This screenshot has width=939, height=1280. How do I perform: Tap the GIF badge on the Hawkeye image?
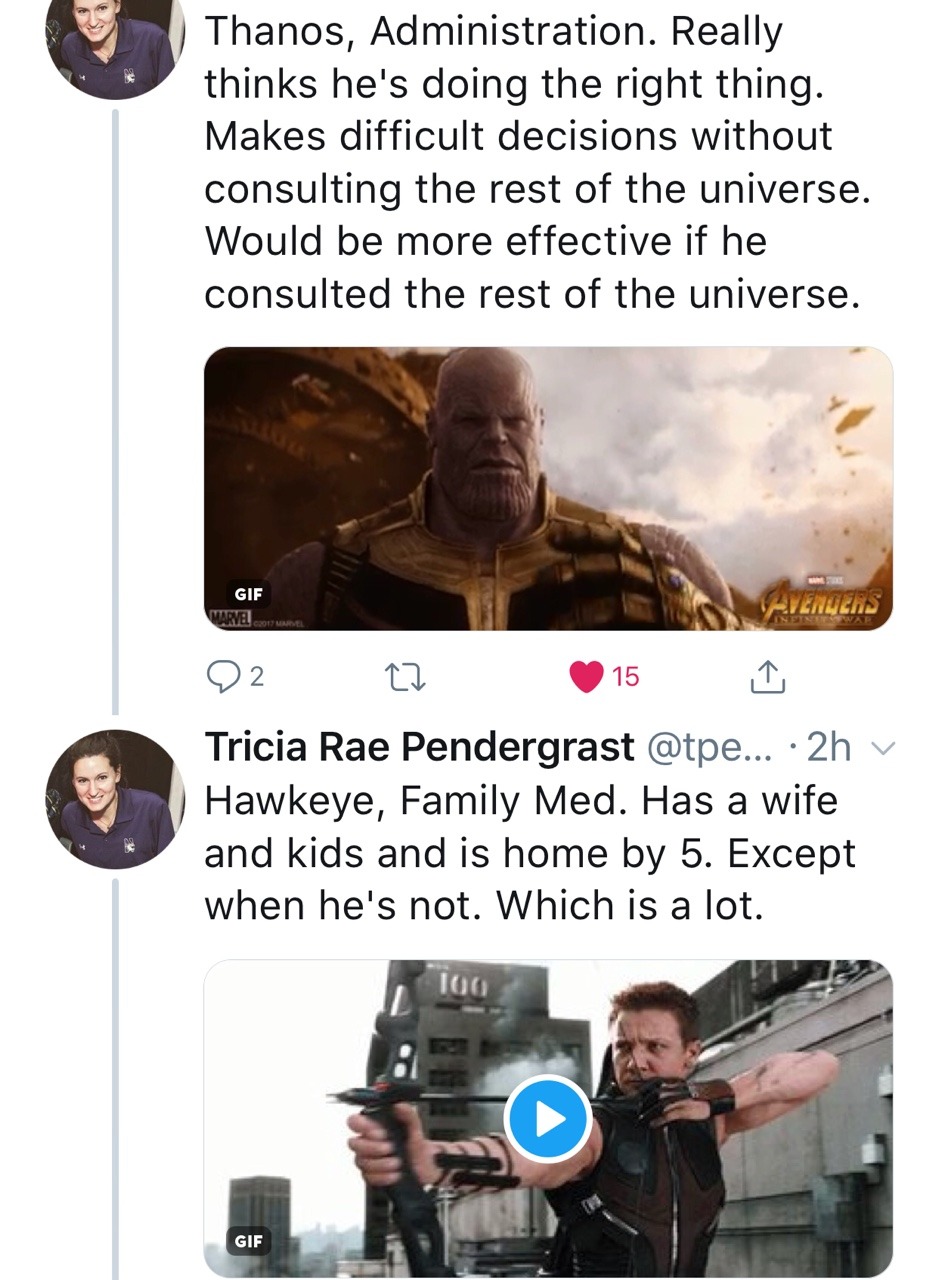click(x=247, y=1242)
